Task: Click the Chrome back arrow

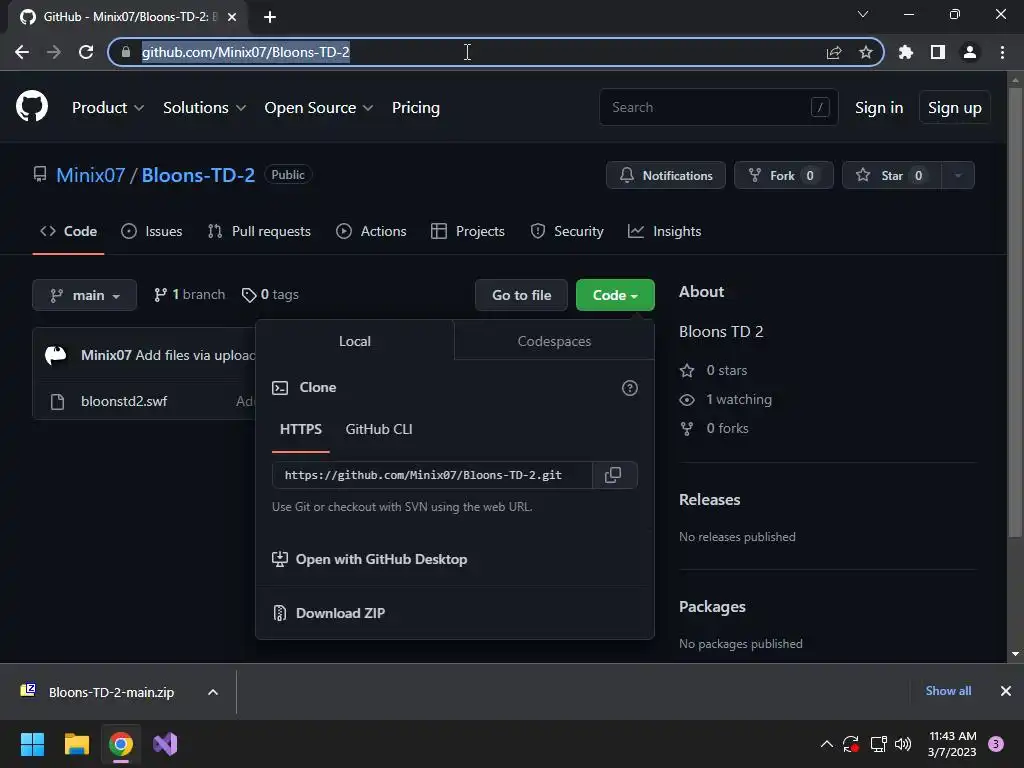Action: (x=22, y=52)
